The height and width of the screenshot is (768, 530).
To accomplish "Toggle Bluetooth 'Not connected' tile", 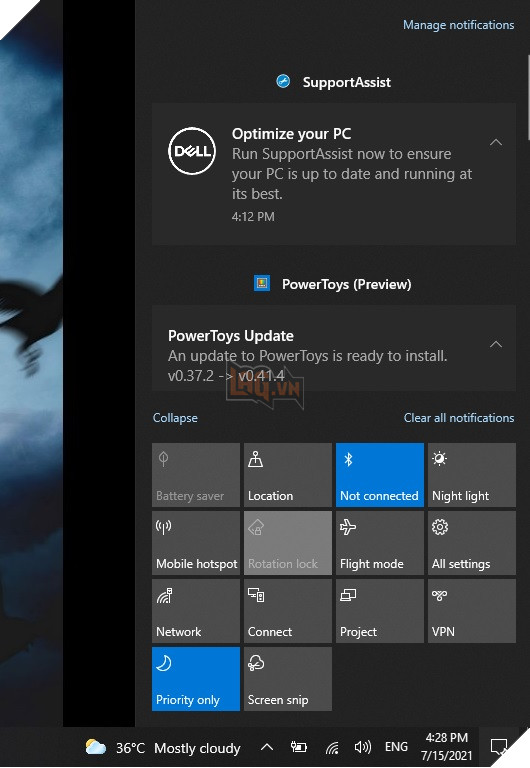I will (x=380, y=475).
